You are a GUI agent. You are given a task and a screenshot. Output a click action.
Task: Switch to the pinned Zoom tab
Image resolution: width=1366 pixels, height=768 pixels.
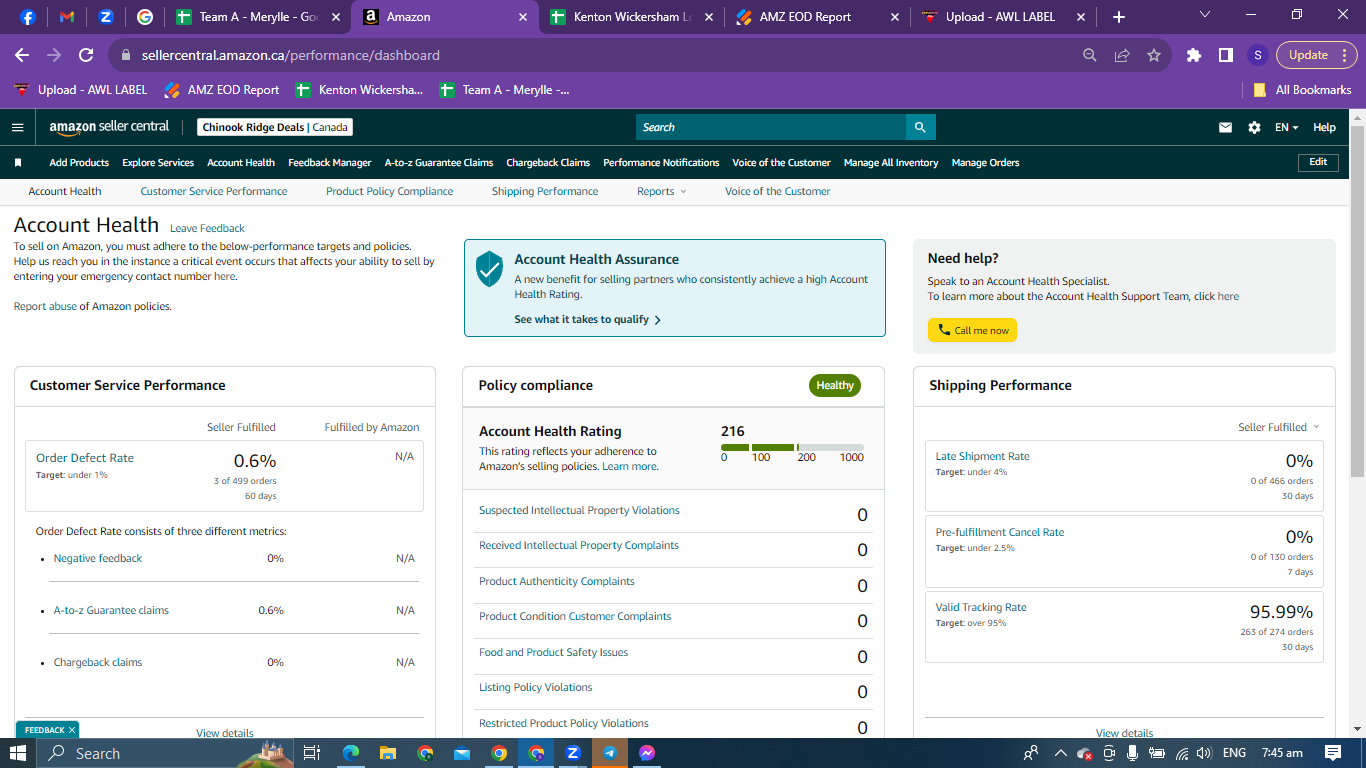[x=106, y=17]
